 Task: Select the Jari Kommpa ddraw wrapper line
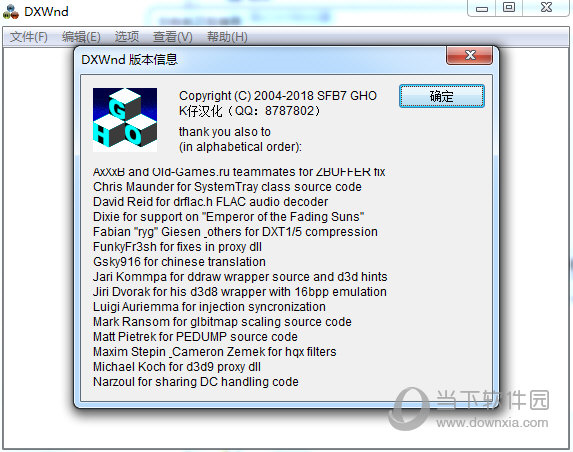(240, 277)
